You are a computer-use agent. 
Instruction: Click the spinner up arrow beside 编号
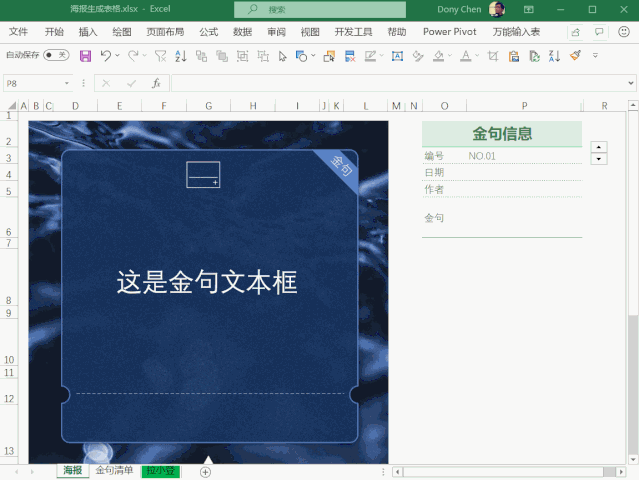click(599, 147)
